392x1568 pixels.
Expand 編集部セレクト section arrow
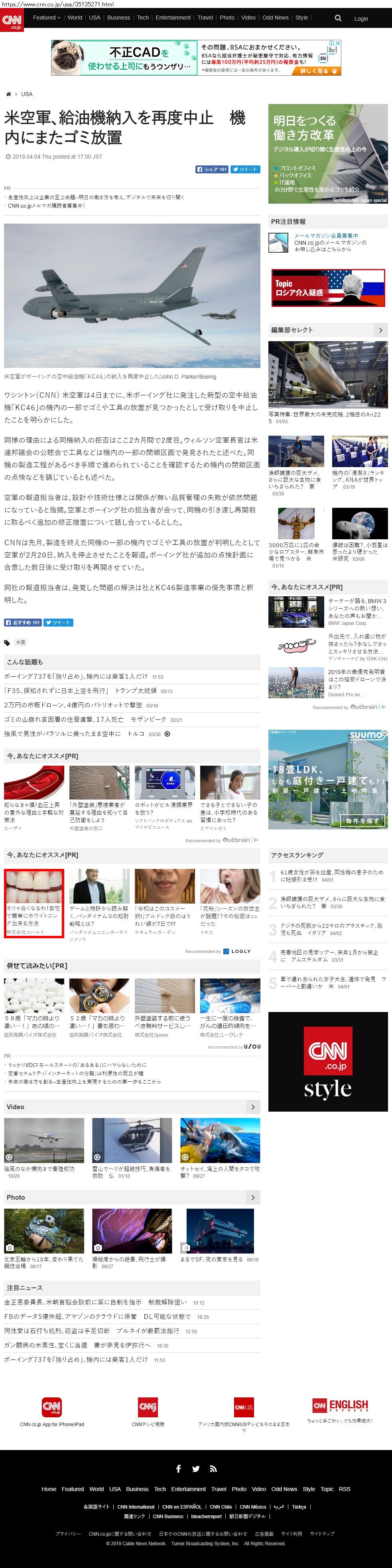point(380,330)
